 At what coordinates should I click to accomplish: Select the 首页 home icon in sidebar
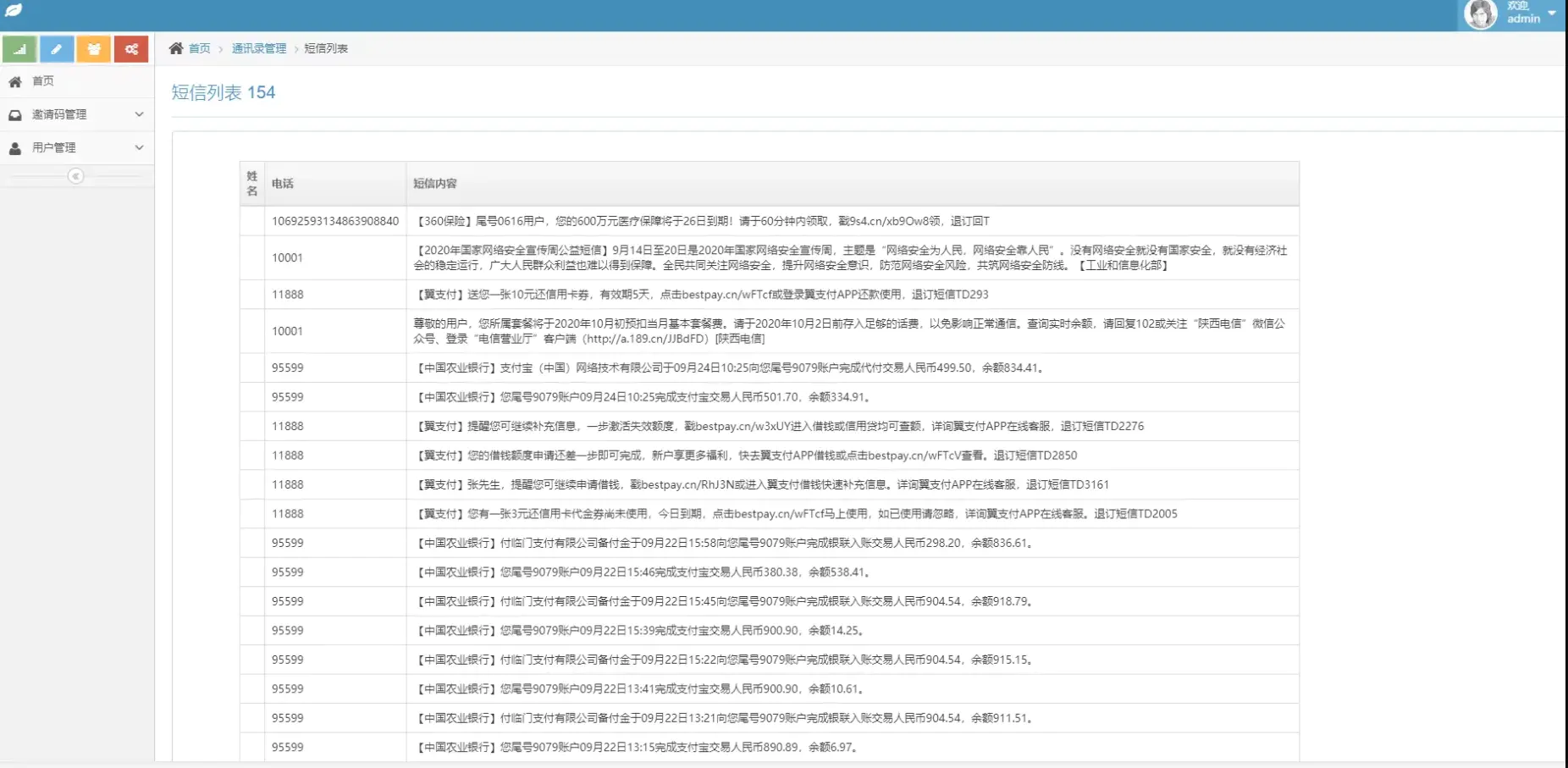(14, 80)
